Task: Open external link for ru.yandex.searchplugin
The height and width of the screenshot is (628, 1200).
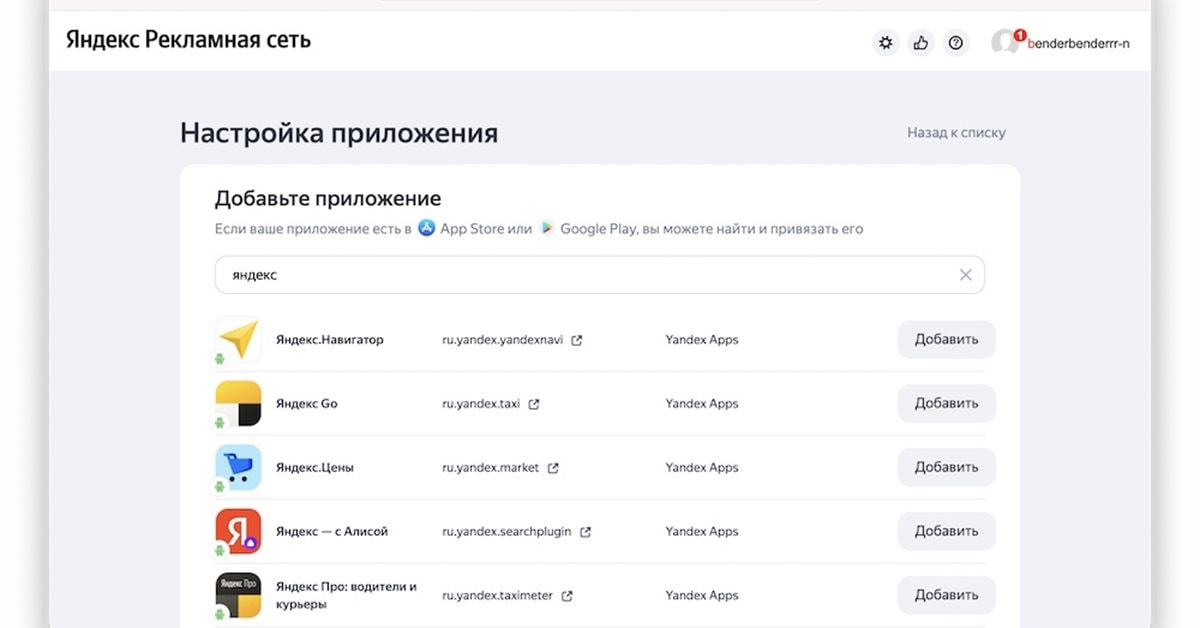Action: (x=586, y=532)
